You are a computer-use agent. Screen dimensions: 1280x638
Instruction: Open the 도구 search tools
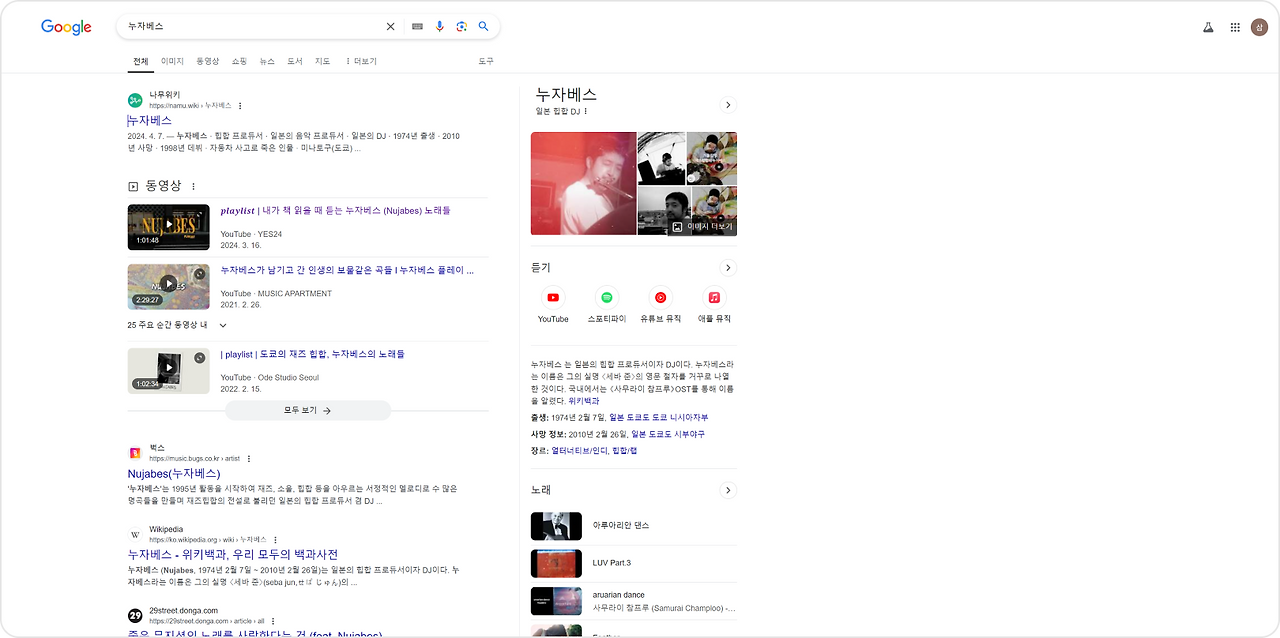click(486, 61)
